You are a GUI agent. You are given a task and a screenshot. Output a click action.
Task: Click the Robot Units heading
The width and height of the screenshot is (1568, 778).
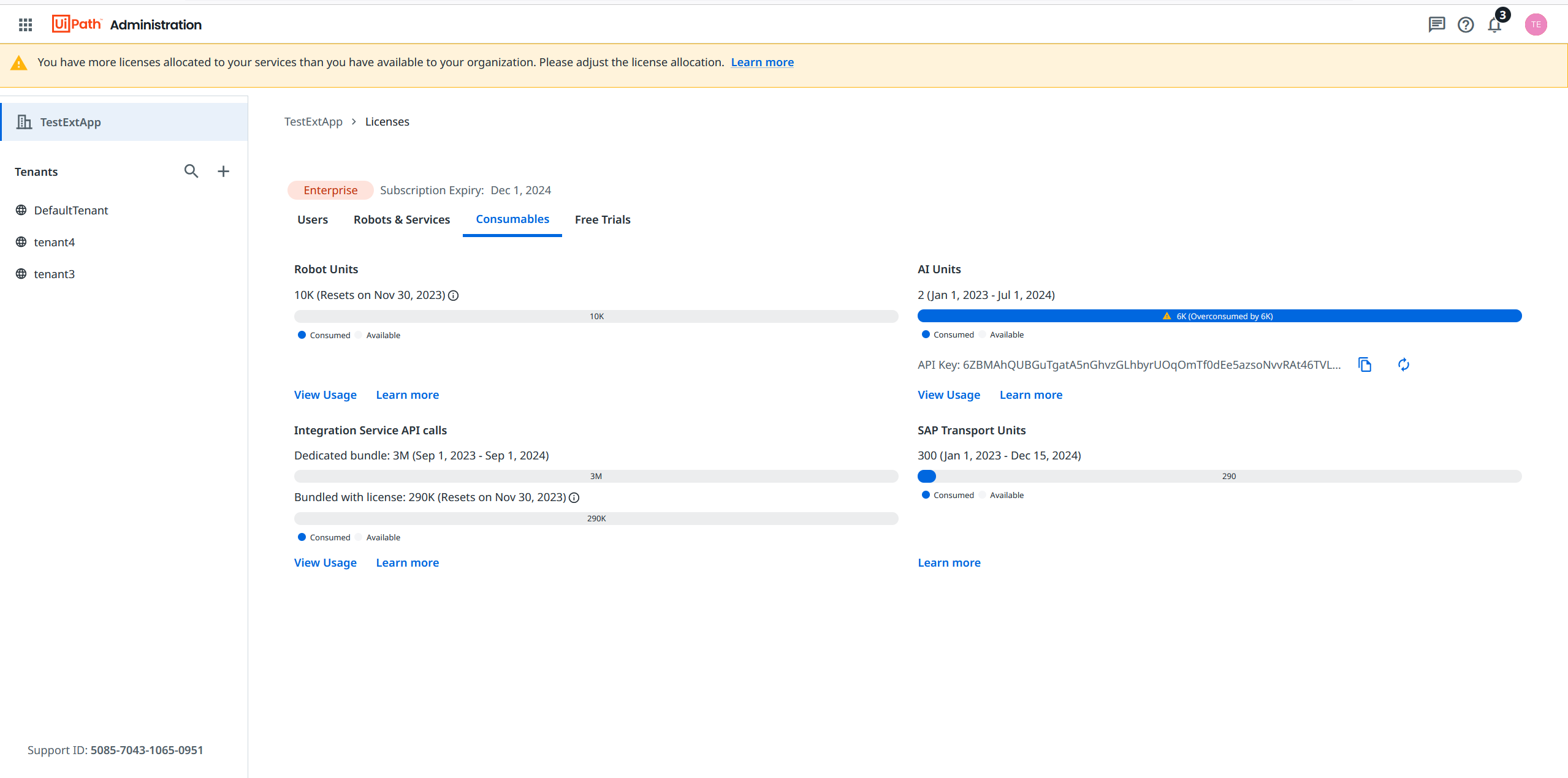(x=326, y=270)
